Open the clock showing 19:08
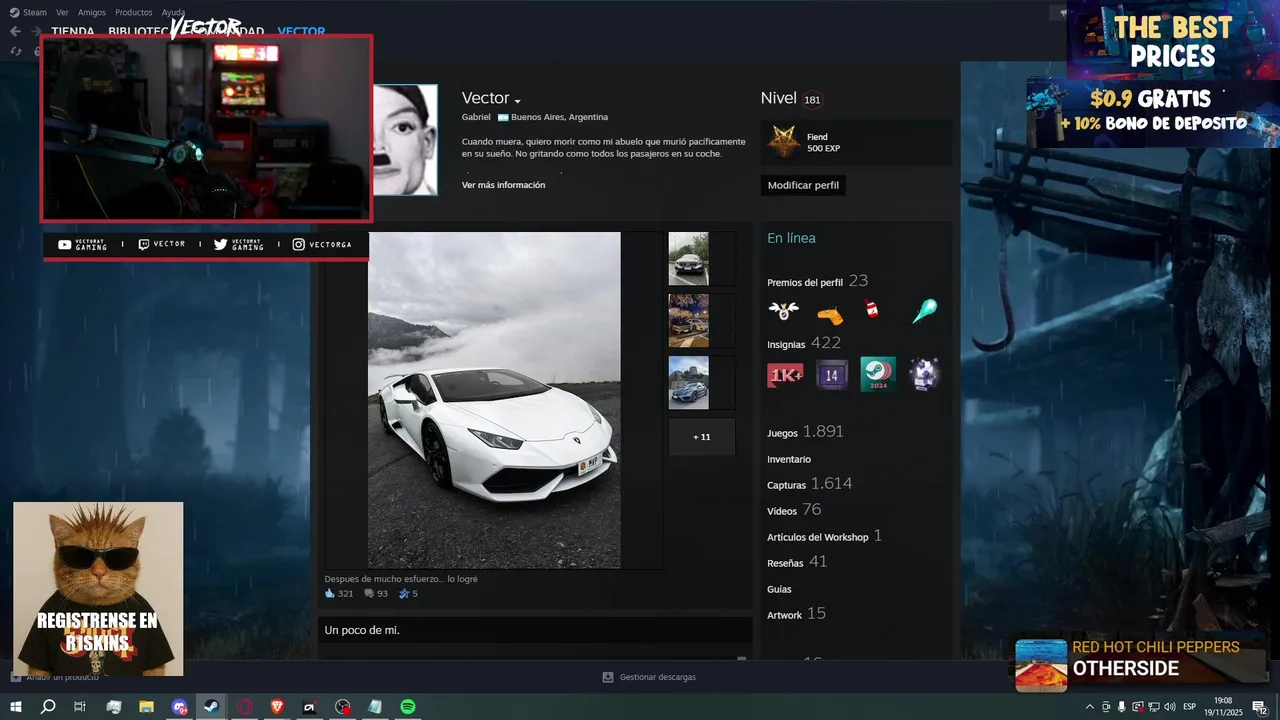Viewport: 1280px width, 720px height. [x=1223, y=706]
